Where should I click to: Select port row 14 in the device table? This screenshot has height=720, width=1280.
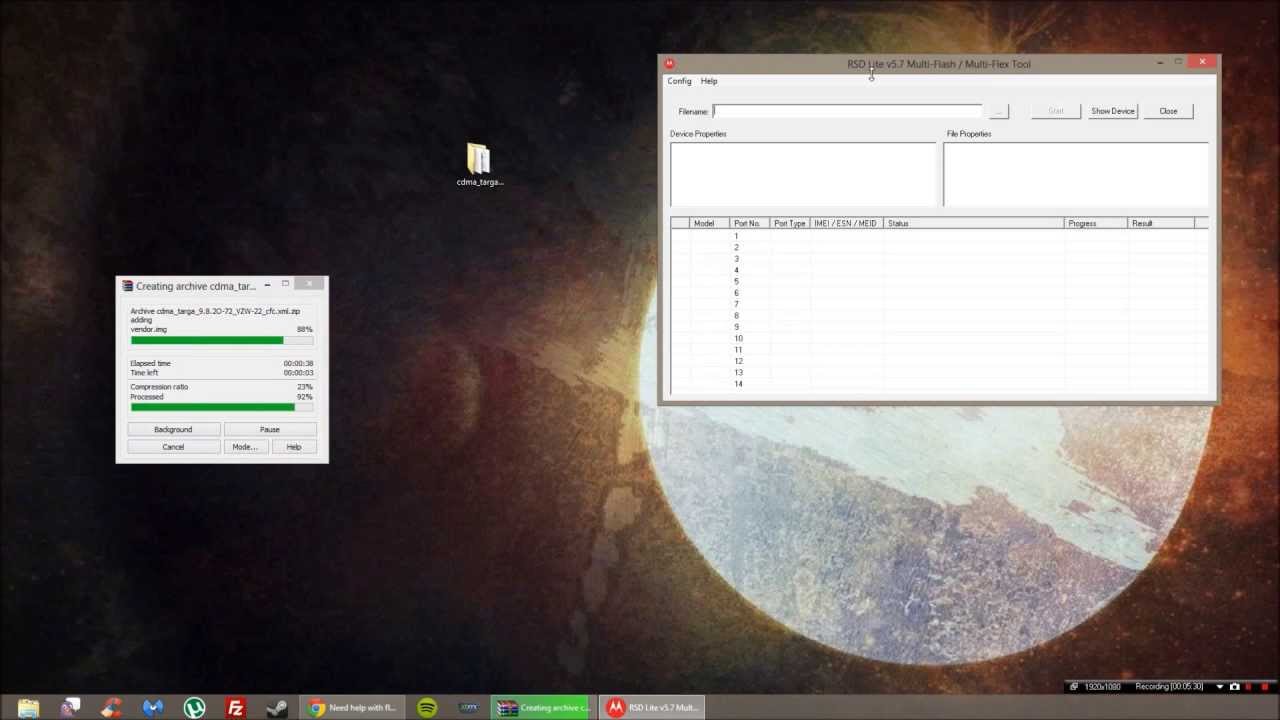pyautogui.click(x=939, y=384)
